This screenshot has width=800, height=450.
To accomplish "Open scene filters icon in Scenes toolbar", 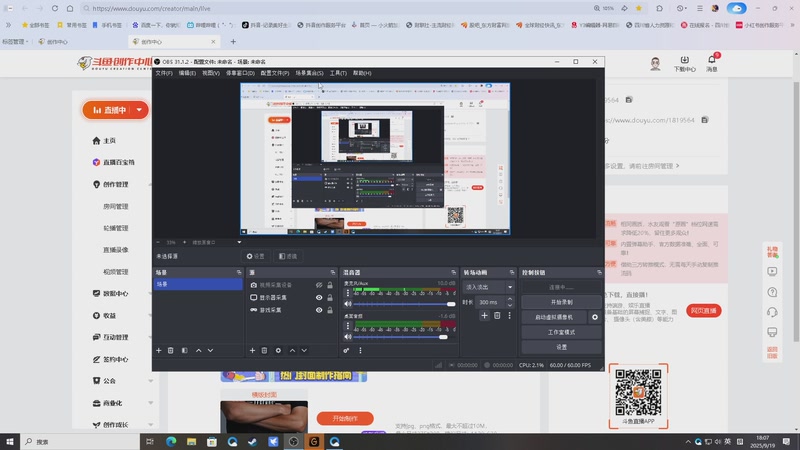I will (185, 351).
